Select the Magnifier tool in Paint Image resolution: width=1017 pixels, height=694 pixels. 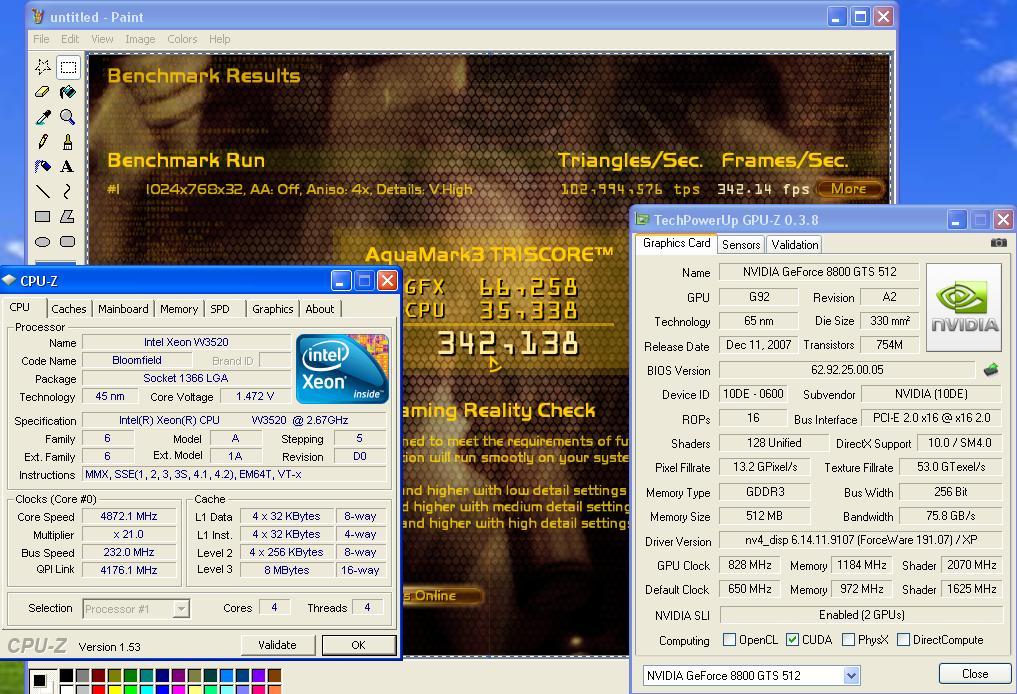(67, 117)
